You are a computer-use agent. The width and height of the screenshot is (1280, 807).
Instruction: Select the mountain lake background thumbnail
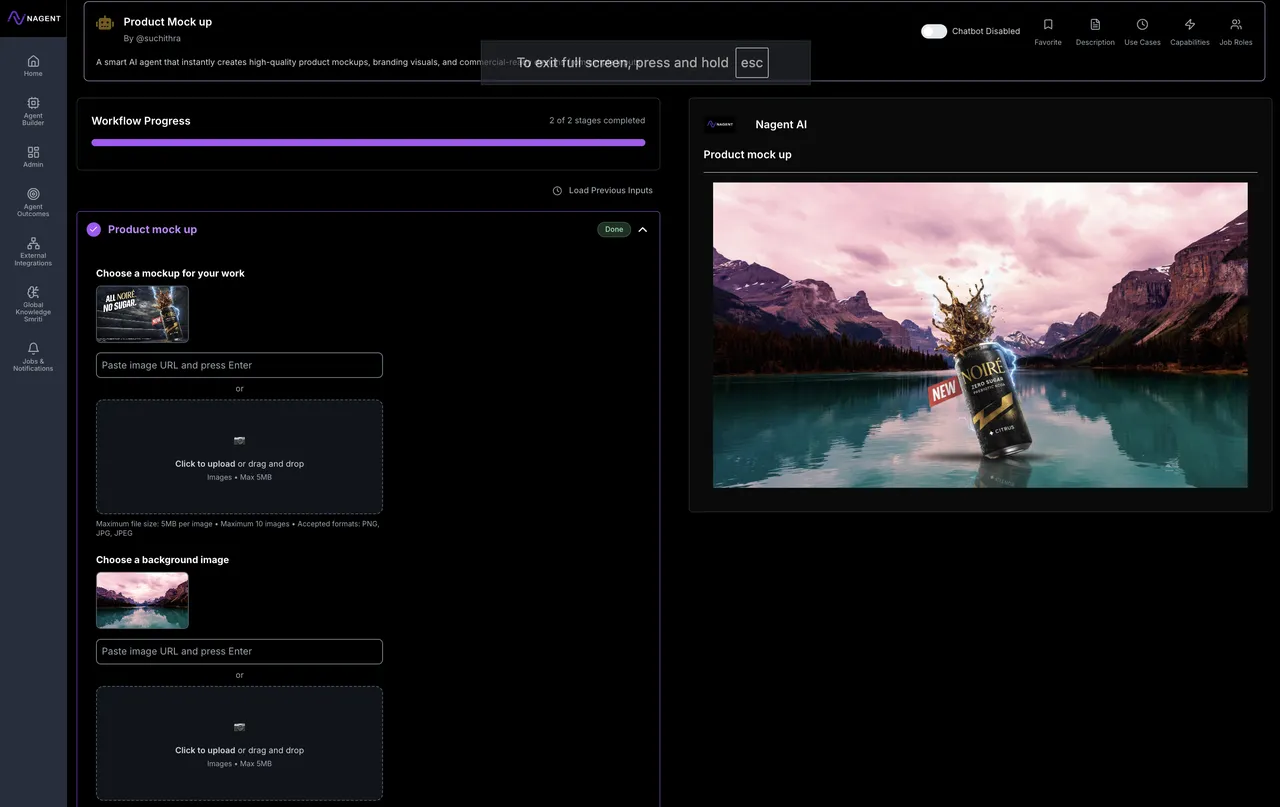tap(142, 600)
